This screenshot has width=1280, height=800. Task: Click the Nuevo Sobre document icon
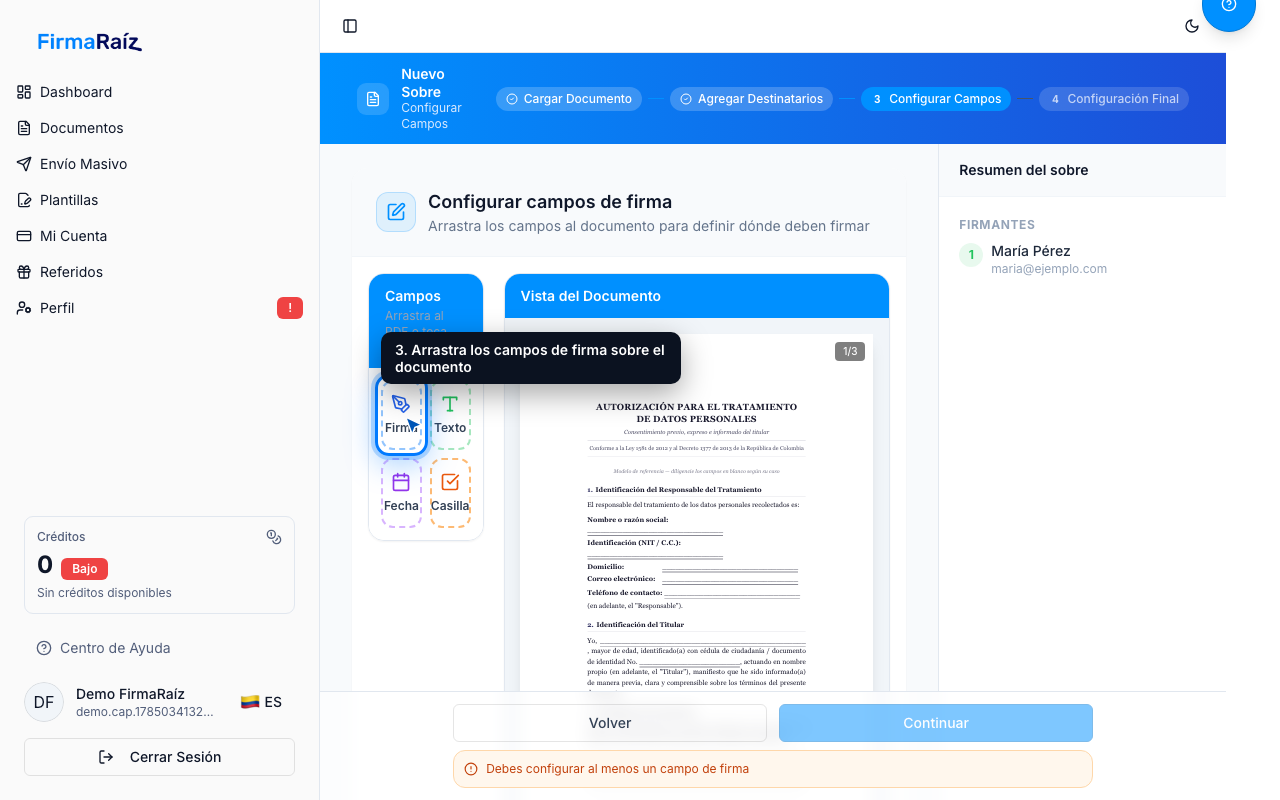point(373,99)
